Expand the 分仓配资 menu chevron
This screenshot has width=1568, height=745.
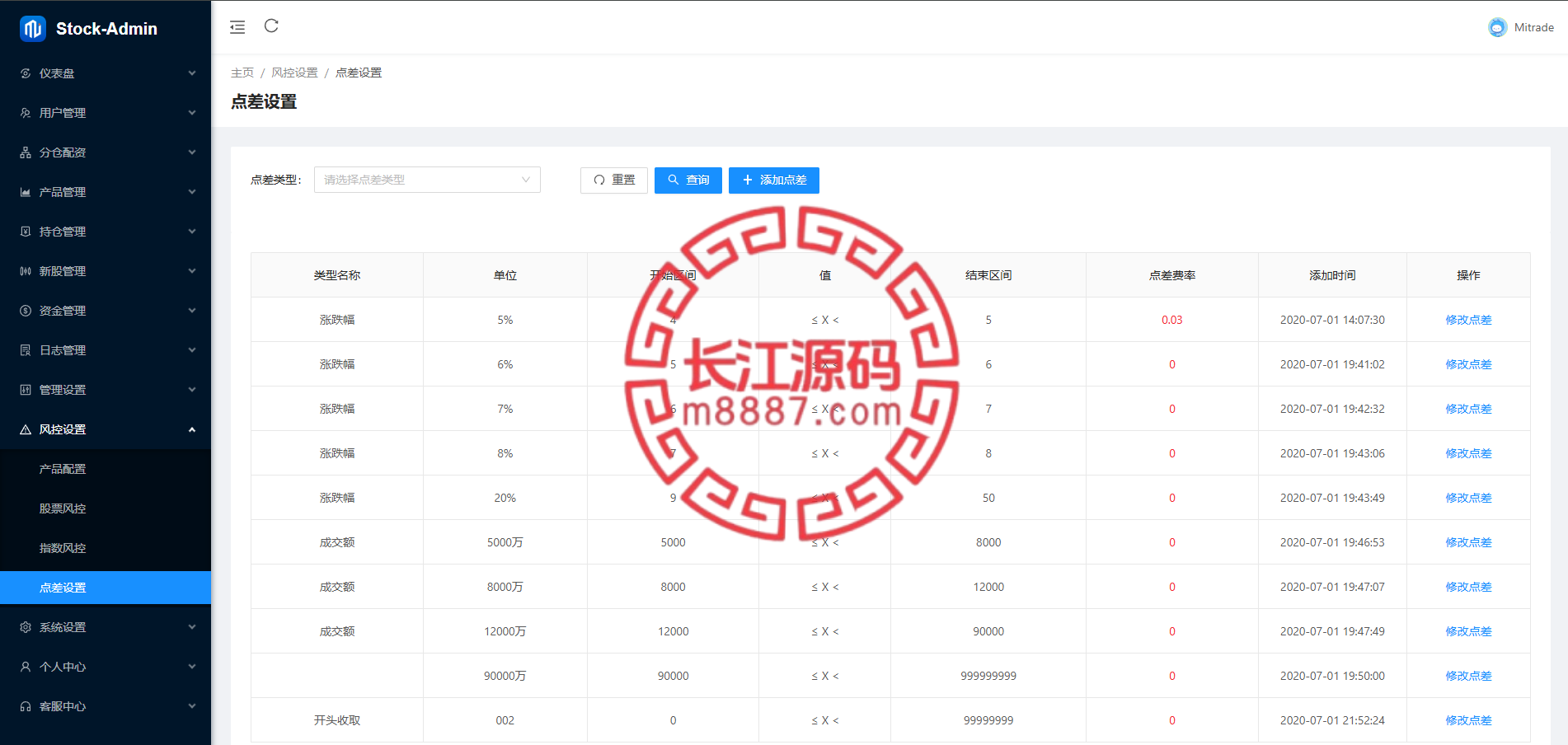tap(192, 152)
